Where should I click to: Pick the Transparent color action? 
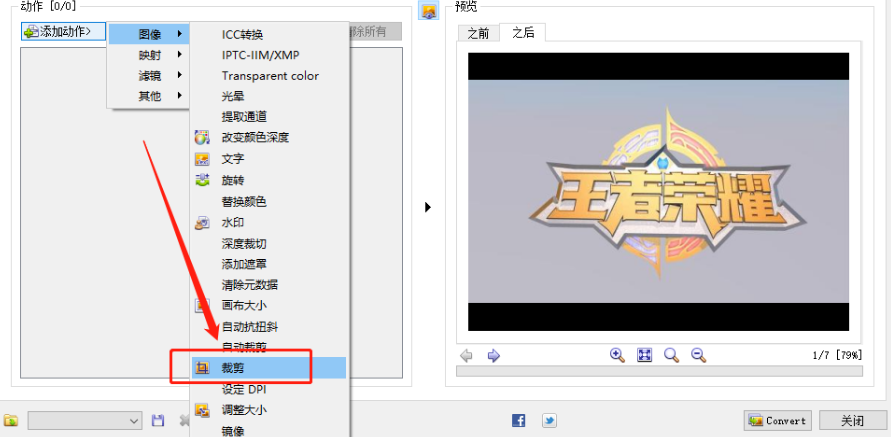coord(268,76)
